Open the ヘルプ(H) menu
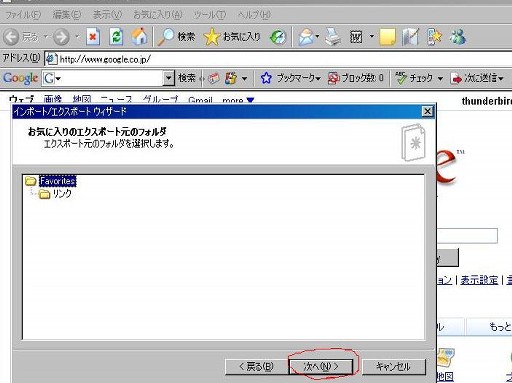The image size is (512, 383). [x=254, y=15]
